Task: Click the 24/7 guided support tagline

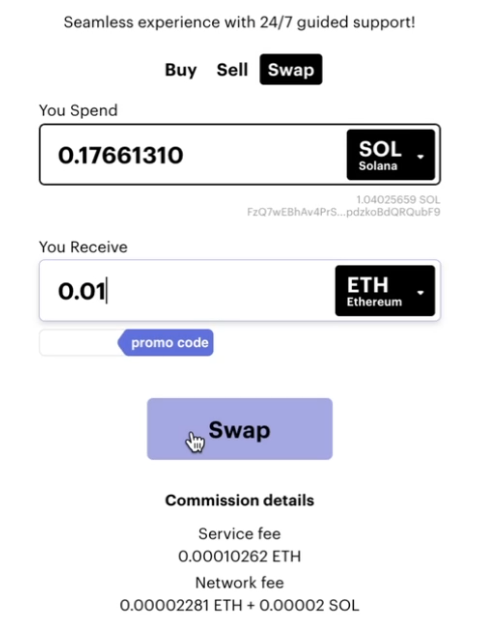Action: [239, 22]
